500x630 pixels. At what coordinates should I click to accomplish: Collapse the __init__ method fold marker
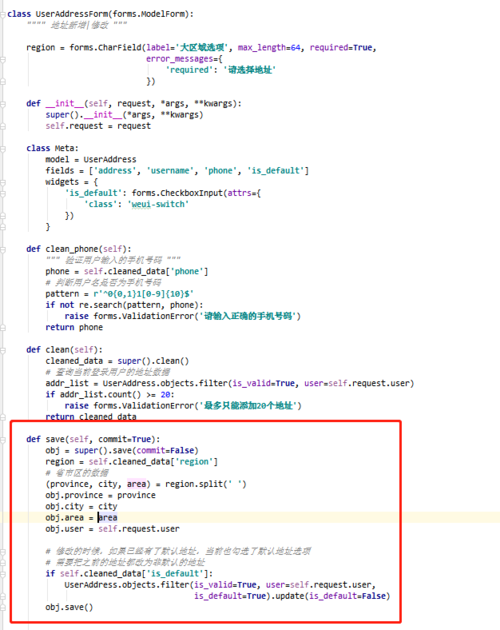click(3, 104)
